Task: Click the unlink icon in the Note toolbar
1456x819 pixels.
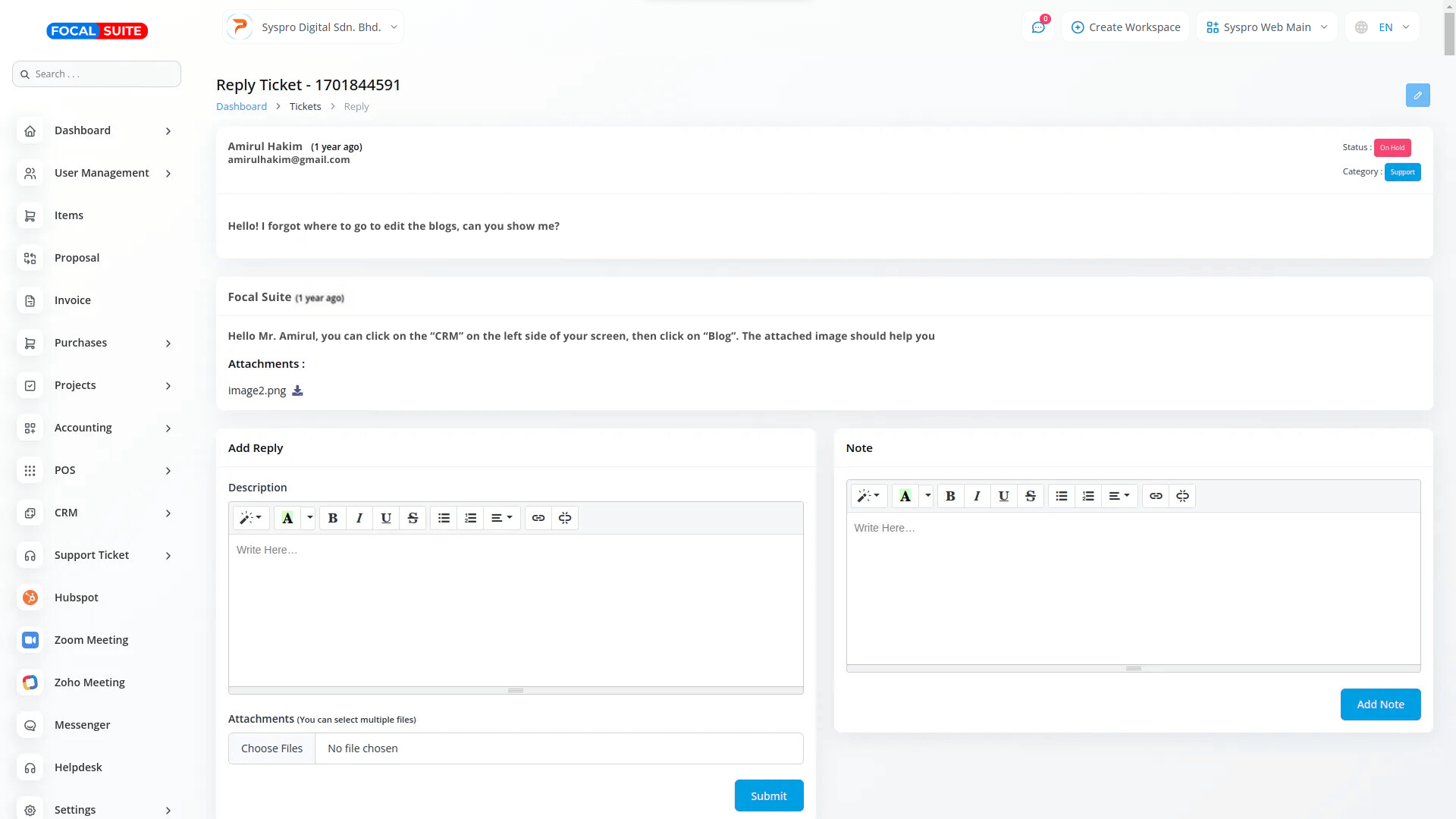Action: coord(1182,496)
